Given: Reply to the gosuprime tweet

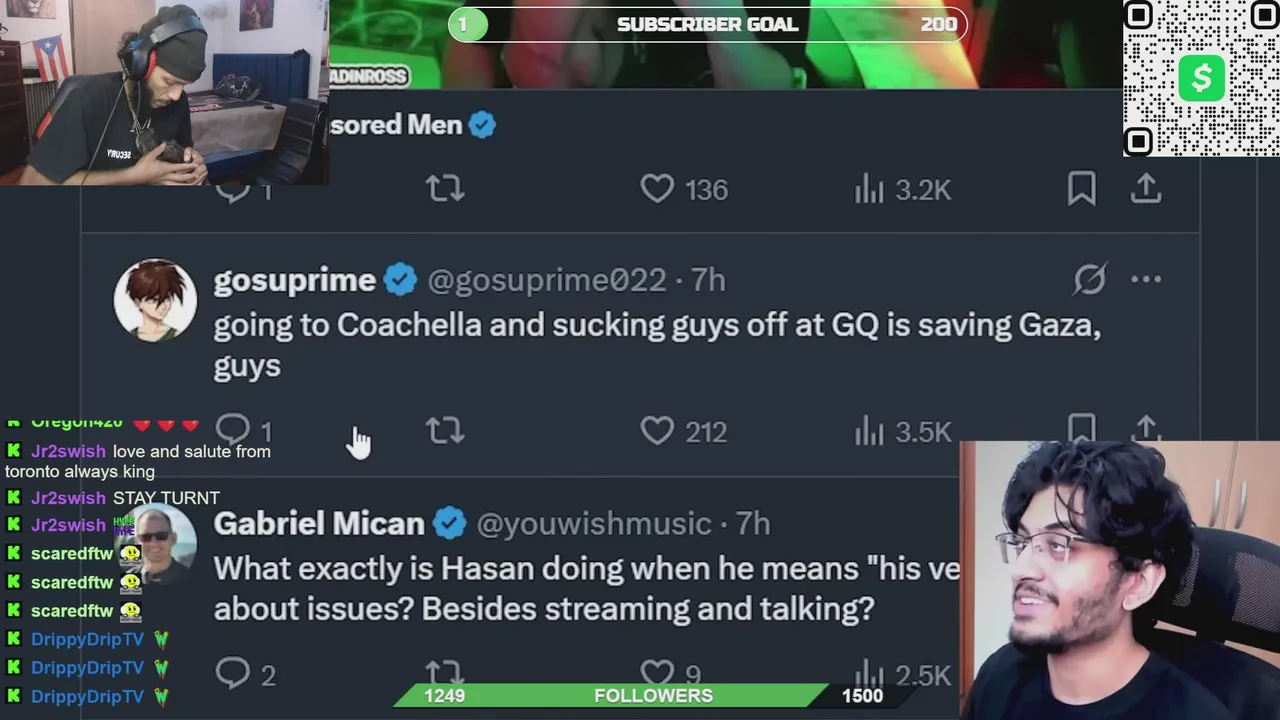Looking at the screenshot, I should pos(233,431).
